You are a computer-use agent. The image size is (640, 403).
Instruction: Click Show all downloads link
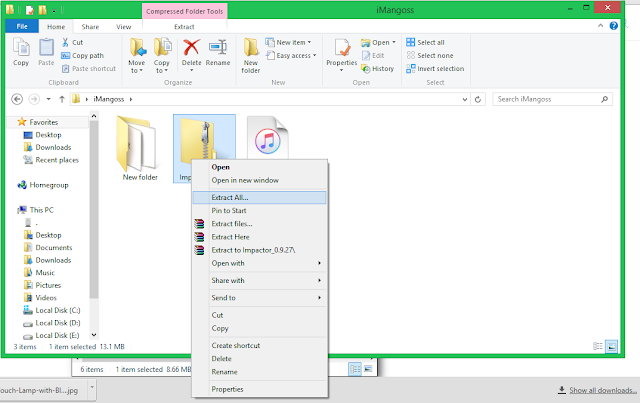pos(602,390)
